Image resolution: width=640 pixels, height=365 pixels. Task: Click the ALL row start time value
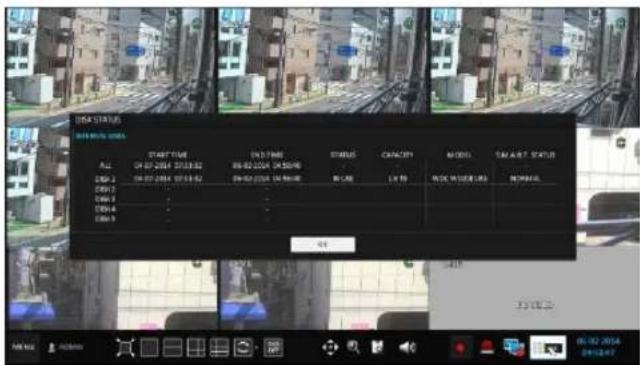[168, 166]
